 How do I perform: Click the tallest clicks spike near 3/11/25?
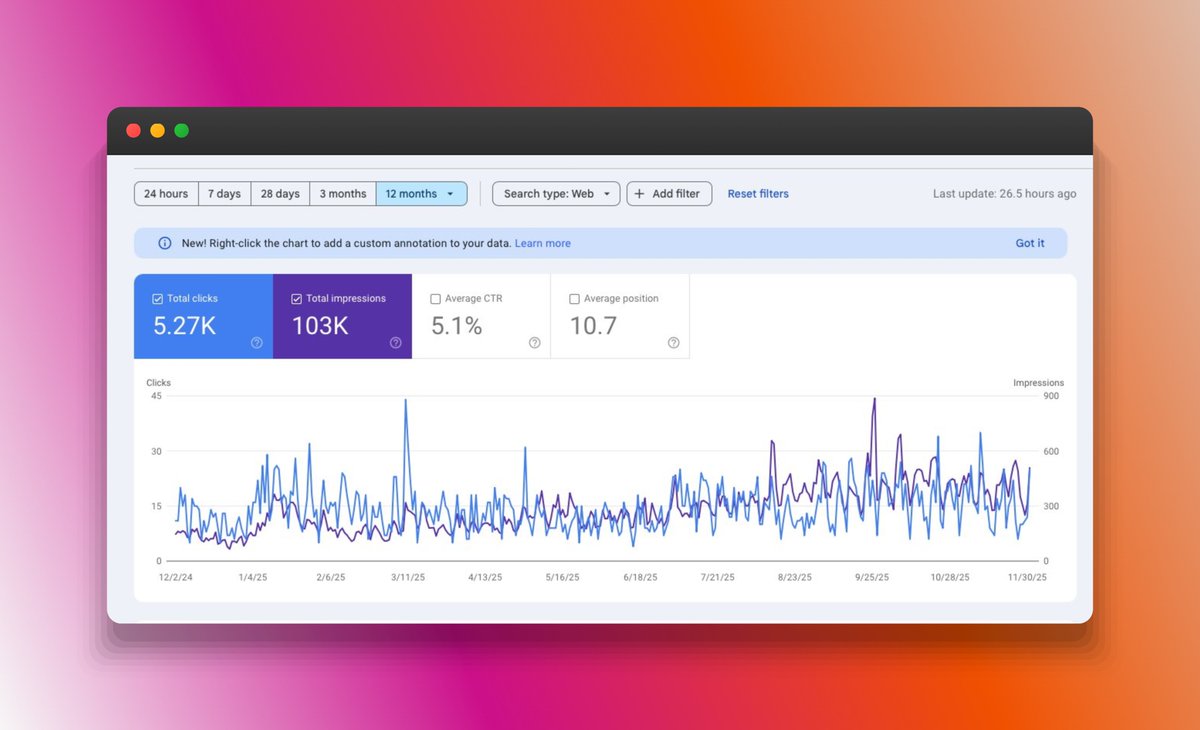405,401
